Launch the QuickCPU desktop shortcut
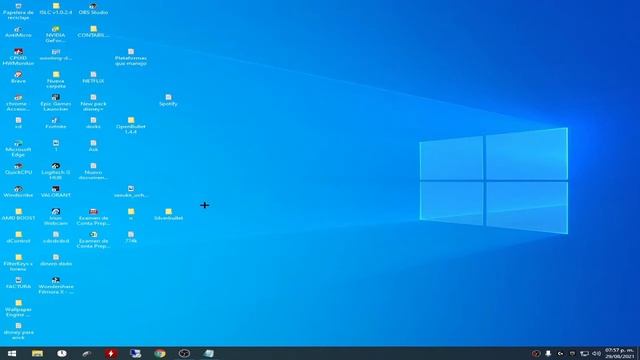This screenshot has width=640, height=360. 18,169
